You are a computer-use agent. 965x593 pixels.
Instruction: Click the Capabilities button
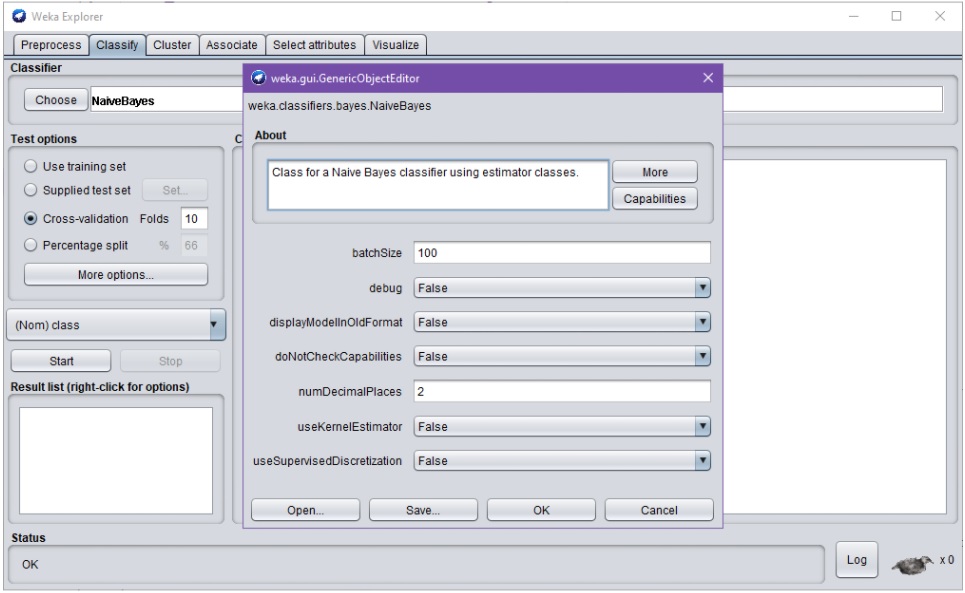tap(655, 199)
